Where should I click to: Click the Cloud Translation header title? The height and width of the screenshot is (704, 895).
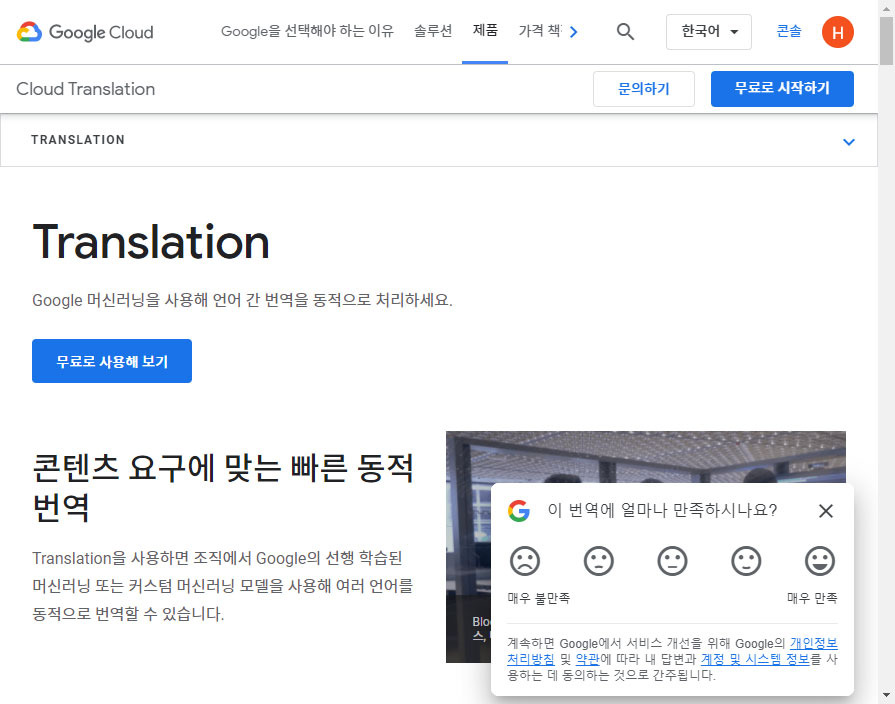(86, 89)
